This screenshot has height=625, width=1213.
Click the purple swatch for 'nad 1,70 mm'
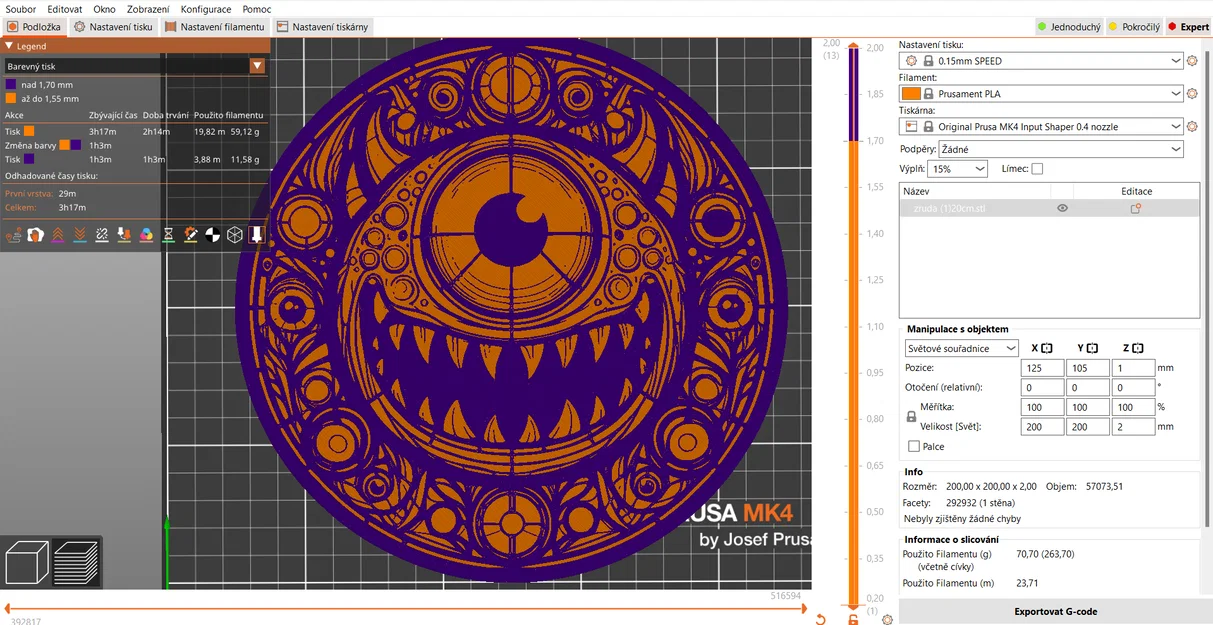point(10,85)
